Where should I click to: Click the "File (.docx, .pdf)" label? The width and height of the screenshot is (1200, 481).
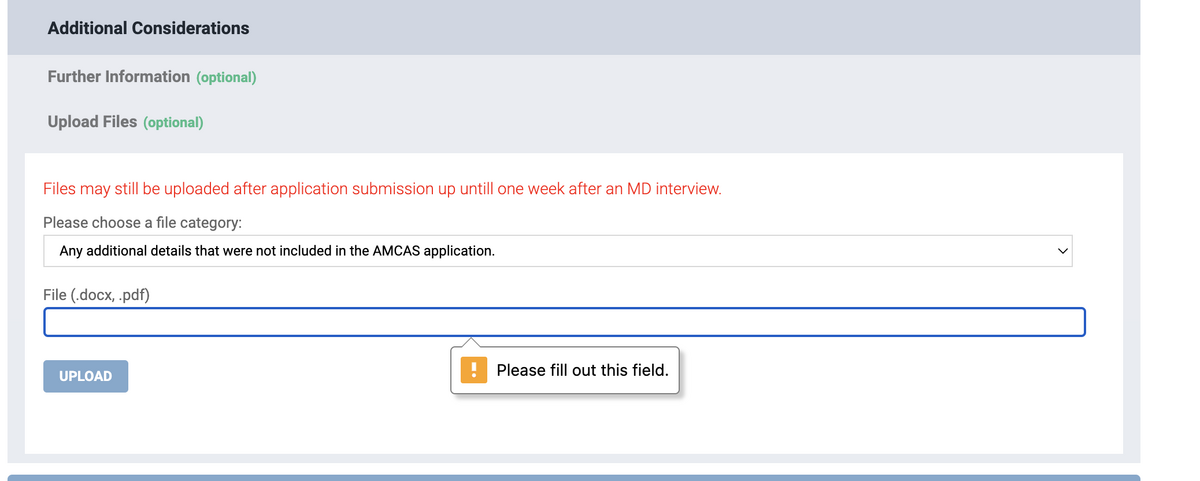coord(97,294)
